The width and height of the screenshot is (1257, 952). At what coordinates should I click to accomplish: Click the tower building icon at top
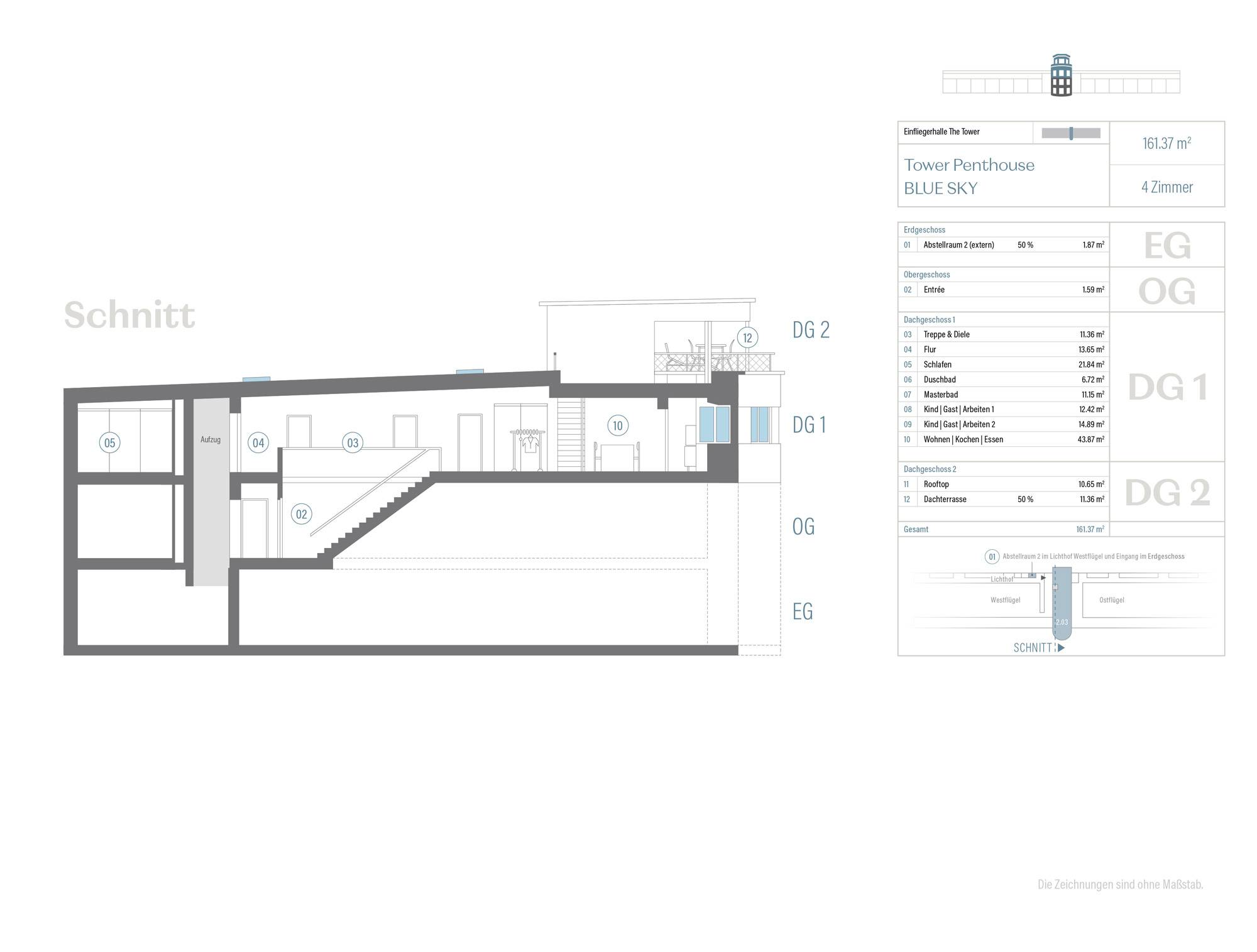coord(1061,76)
